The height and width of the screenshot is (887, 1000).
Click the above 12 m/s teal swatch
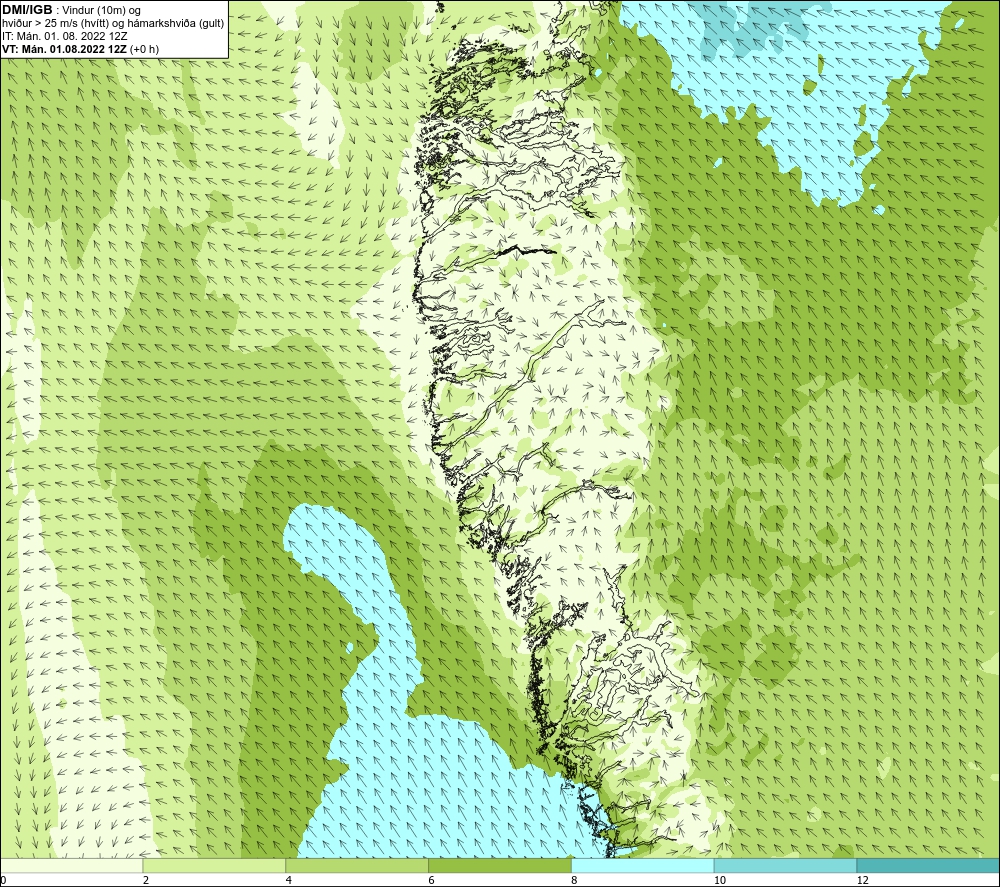pyautogui.click(x=928, y=865)
